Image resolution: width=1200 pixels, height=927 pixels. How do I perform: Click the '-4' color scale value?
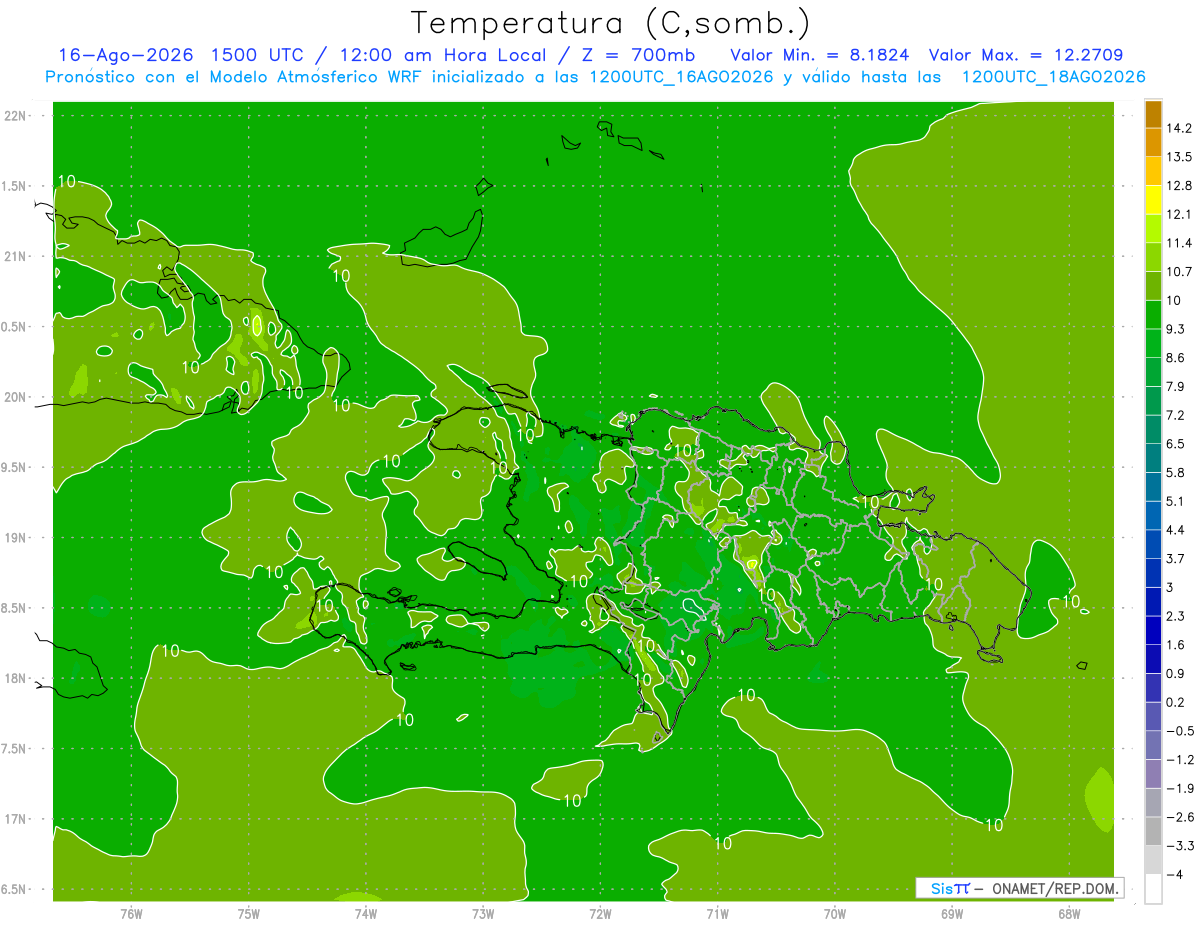point(1177,875)
